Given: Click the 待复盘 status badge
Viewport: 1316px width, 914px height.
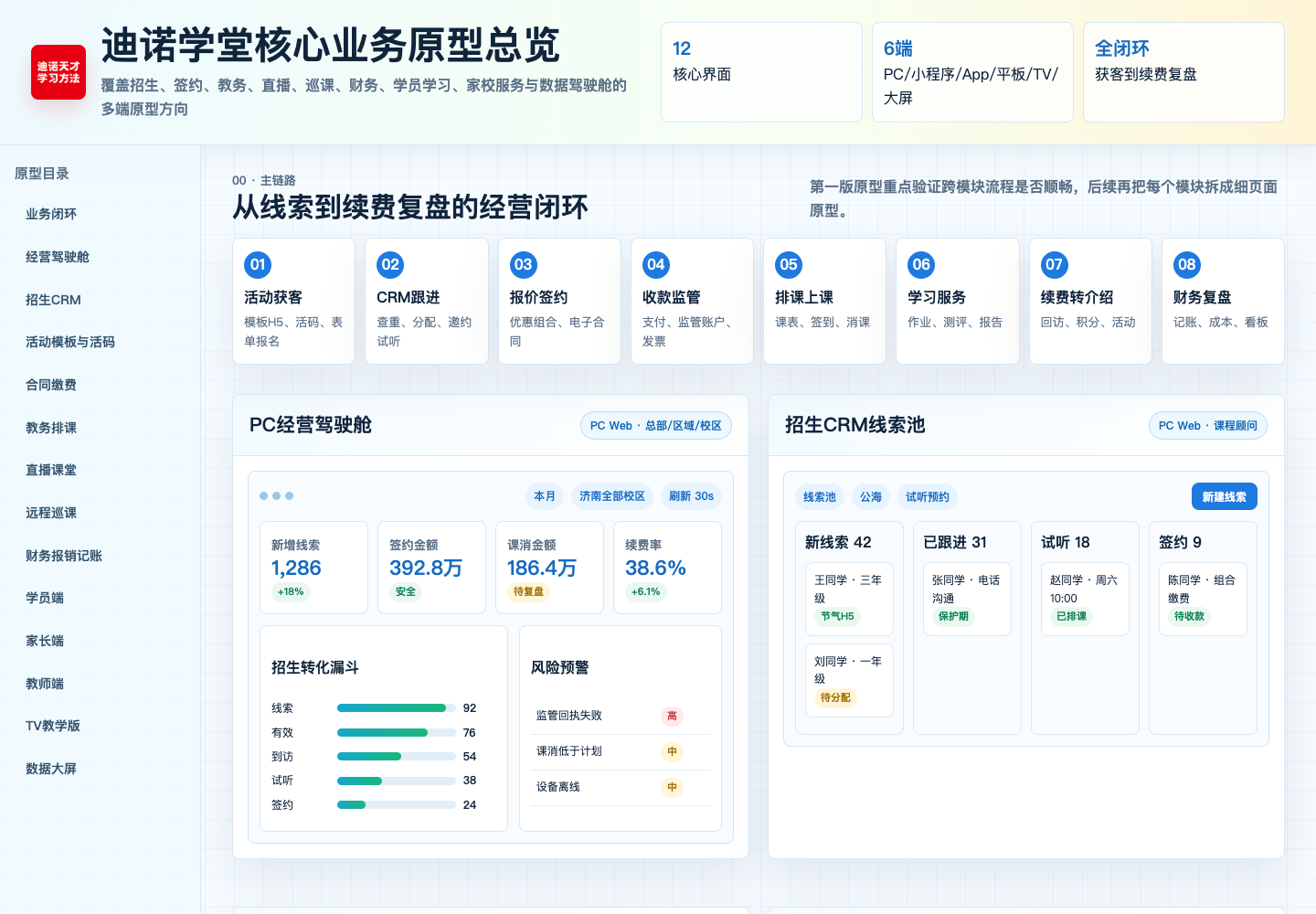Looking at the screenshot, I should (x=528, y=591).
